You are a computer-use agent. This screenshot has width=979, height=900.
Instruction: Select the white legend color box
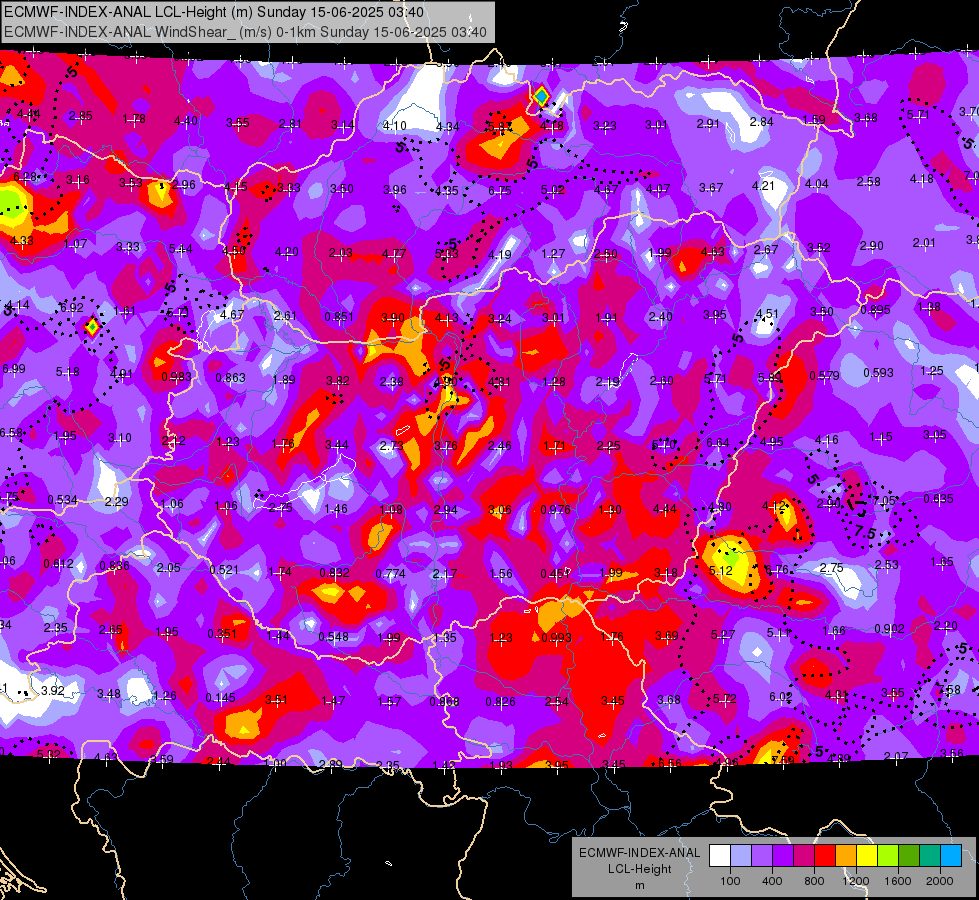coord(720,855)
